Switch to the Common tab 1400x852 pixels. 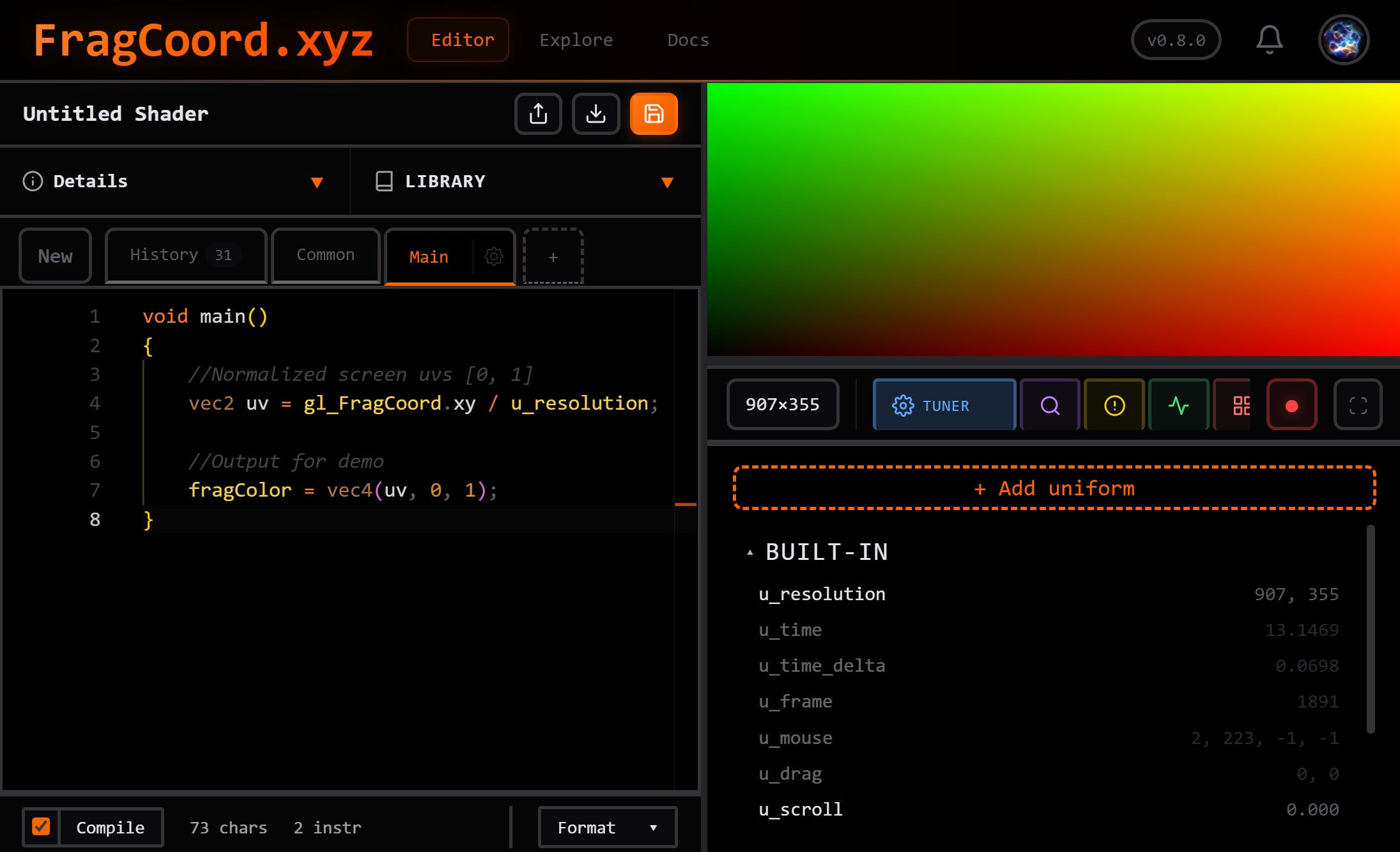tap(325, 255)
